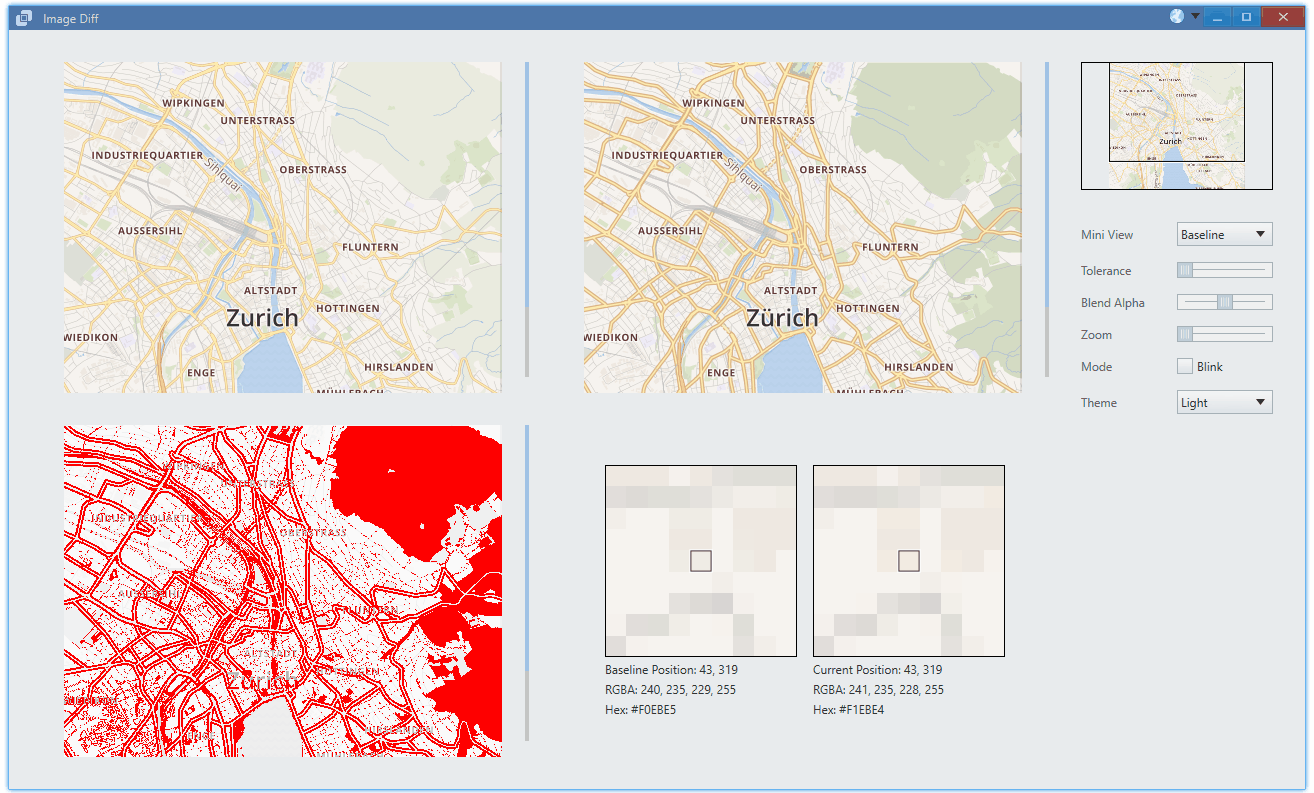
Task: Click the 'Blend Alpha' label
Action: click(x=1113, y=303)
